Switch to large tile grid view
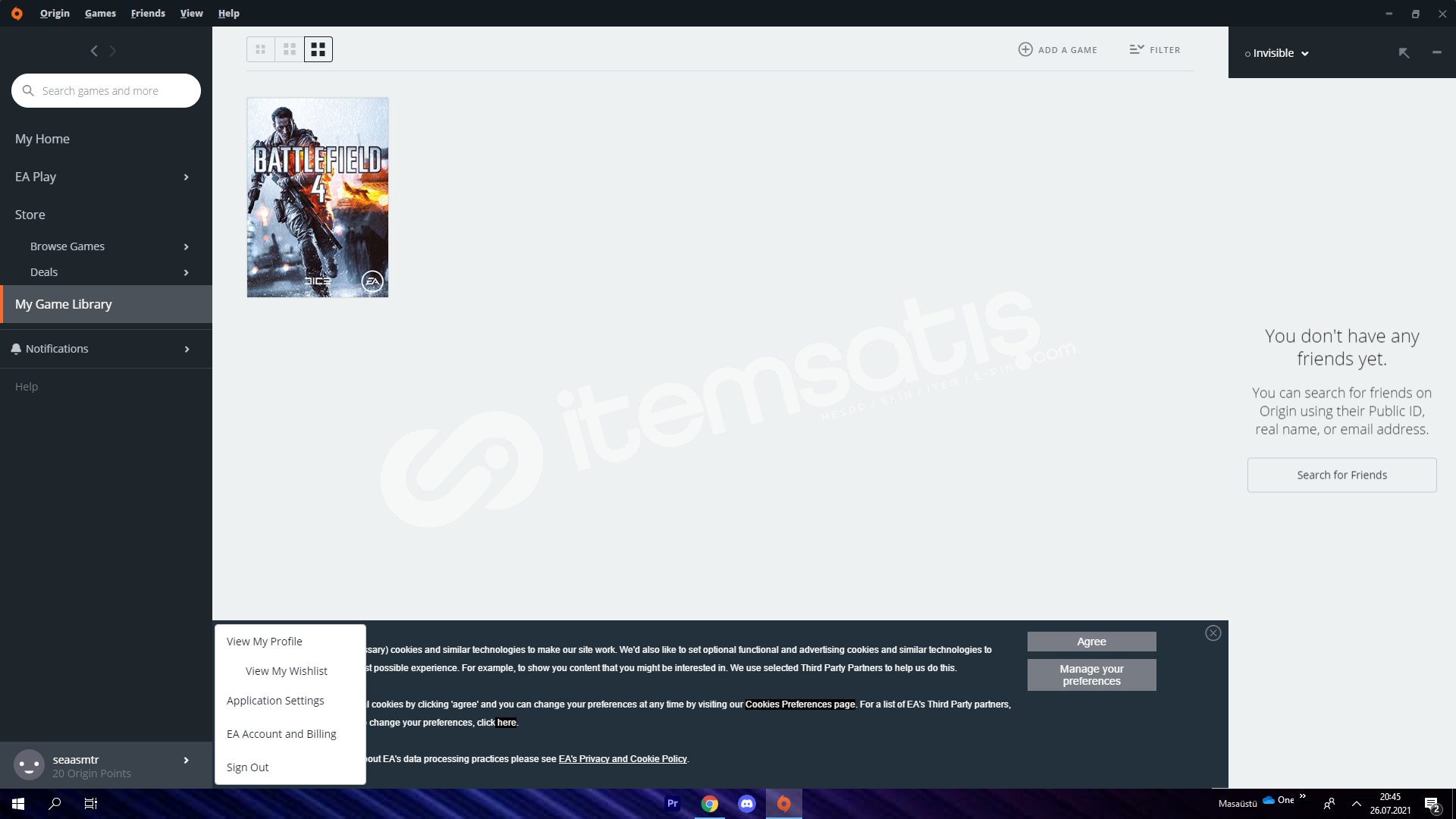 318,49
